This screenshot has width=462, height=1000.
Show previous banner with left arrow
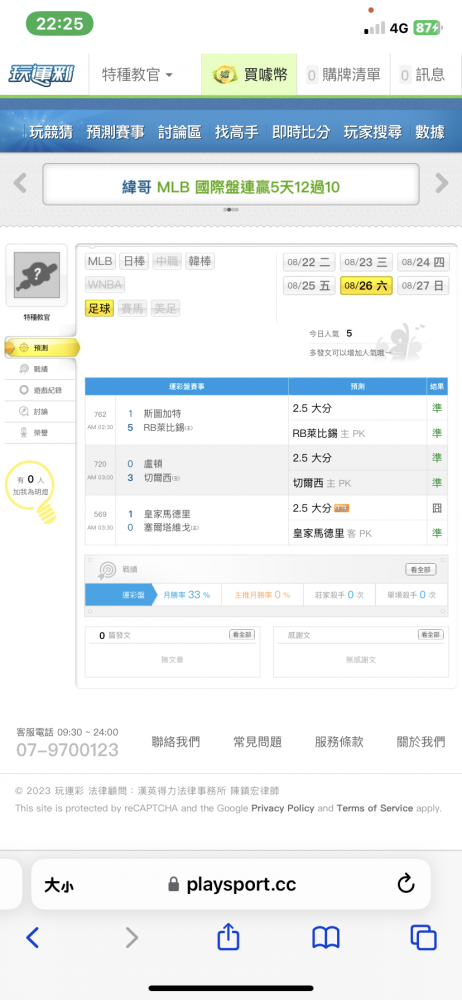click(x=20, y=183)
